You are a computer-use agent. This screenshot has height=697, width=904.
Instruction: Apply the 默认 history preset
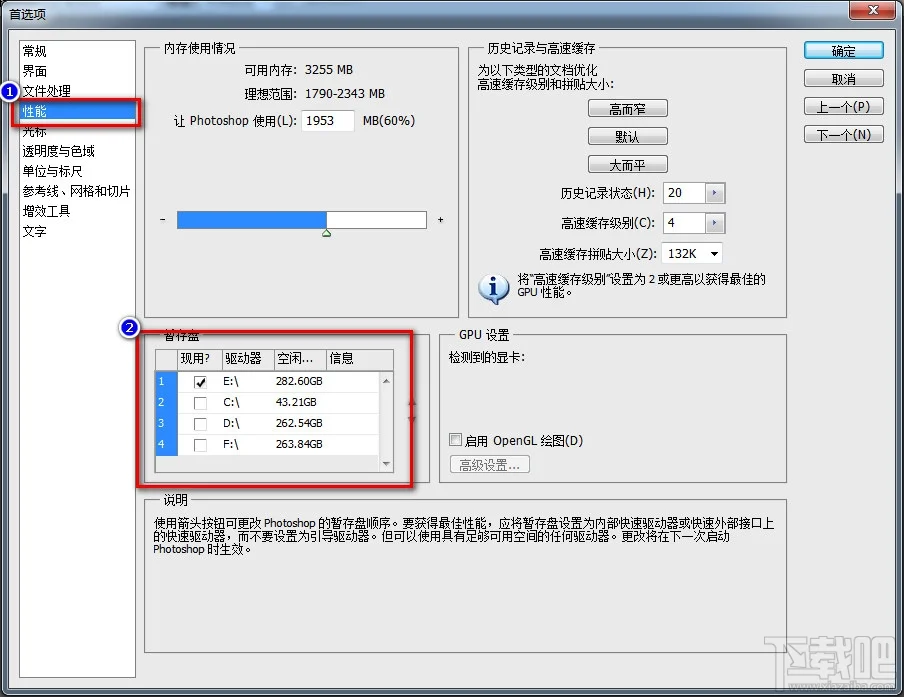[628, 136]
